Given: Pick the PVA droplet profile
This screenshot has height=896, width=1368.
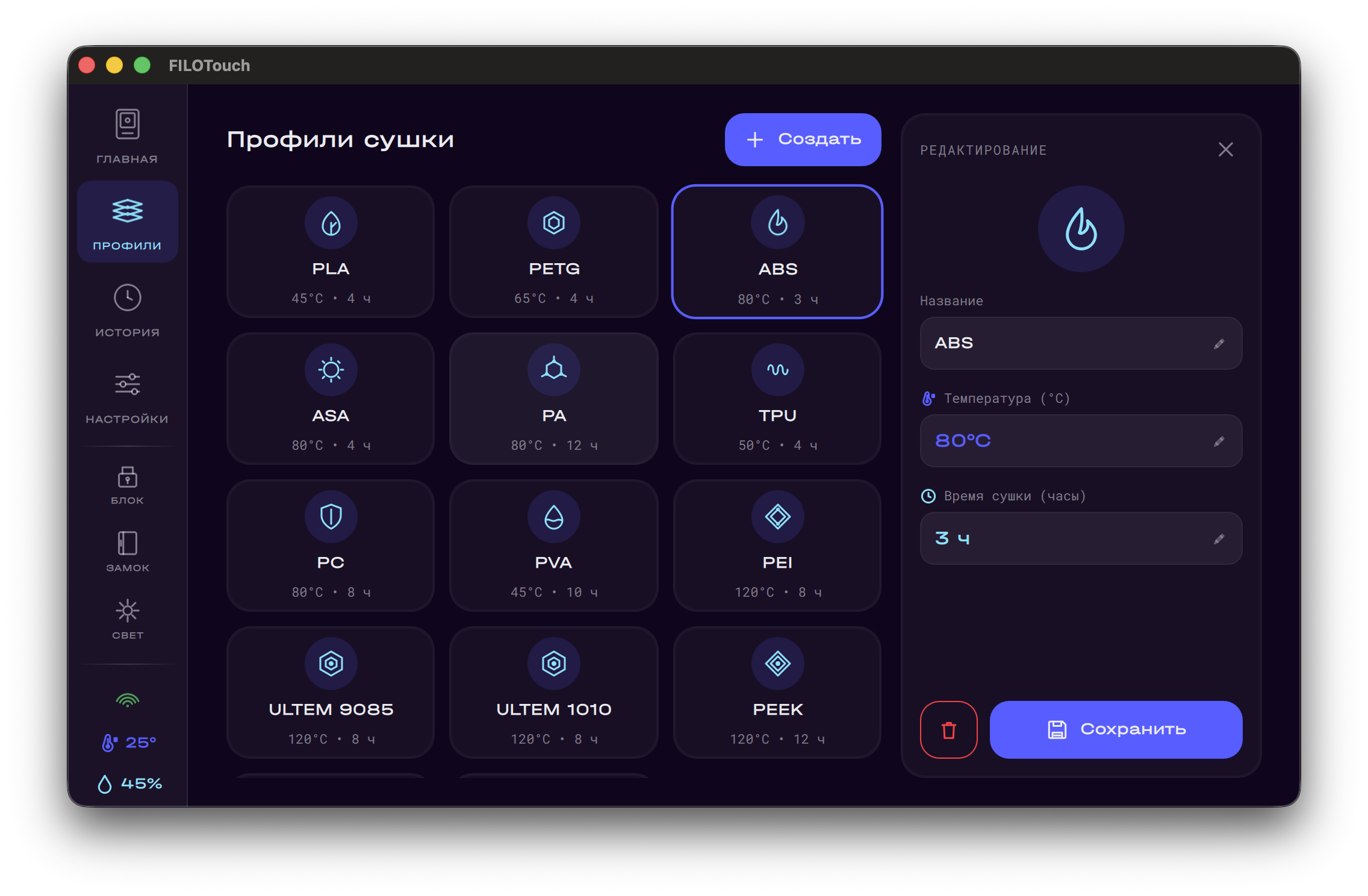Looking at the screenshot, I should [553, 545].
